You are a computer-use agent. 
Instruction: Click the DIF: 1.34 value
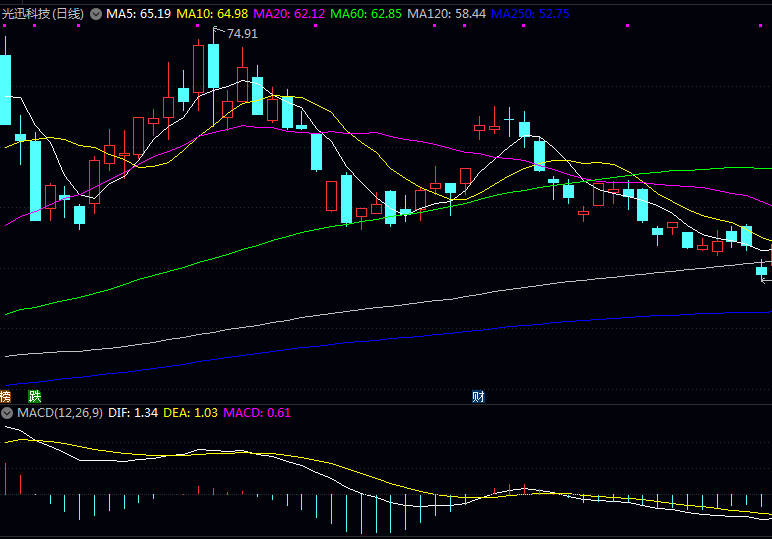point(133,412)
